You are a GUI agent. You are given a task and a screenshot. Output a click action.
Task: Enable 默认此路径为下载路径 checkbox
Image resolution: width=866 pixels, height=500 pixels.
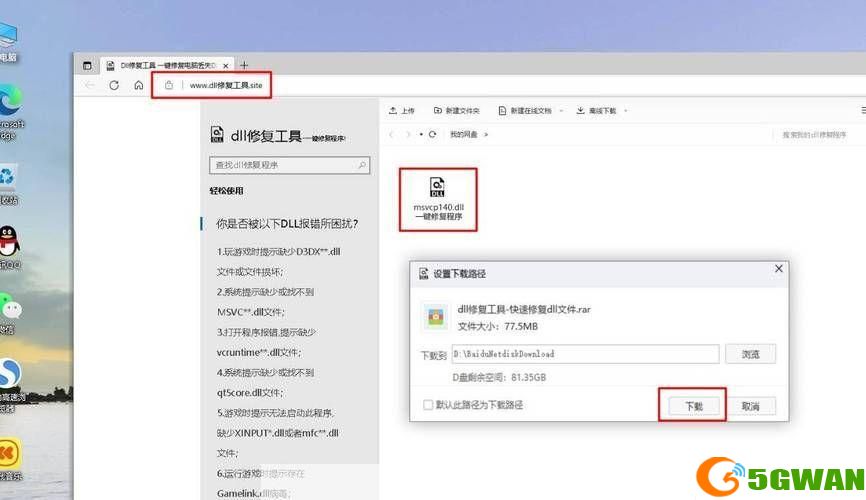[x=428, y=405]
